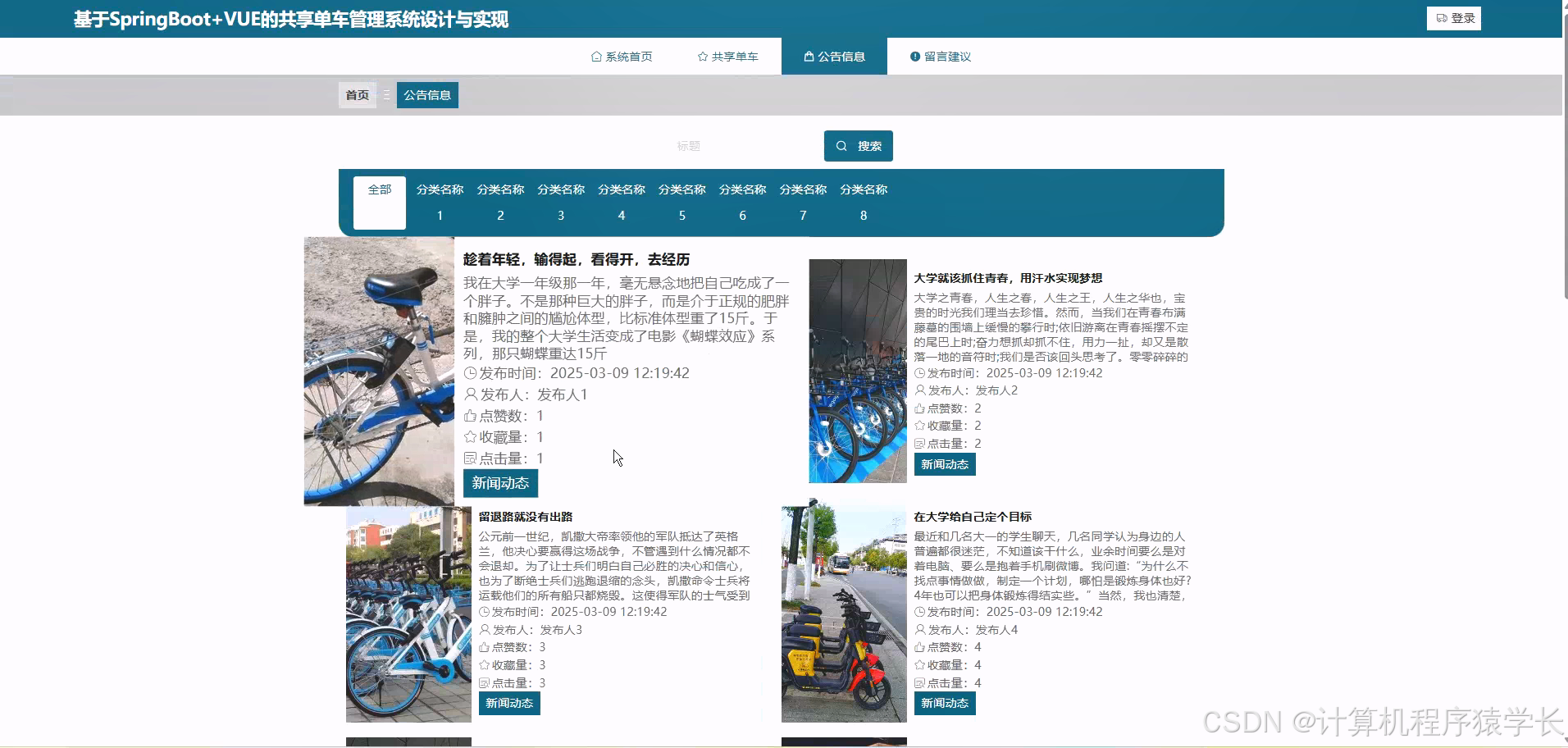This screenshot has height=748, width=1568.
Task: Click the yellow bikes article thumbnail
Action: tap(843, 612)
